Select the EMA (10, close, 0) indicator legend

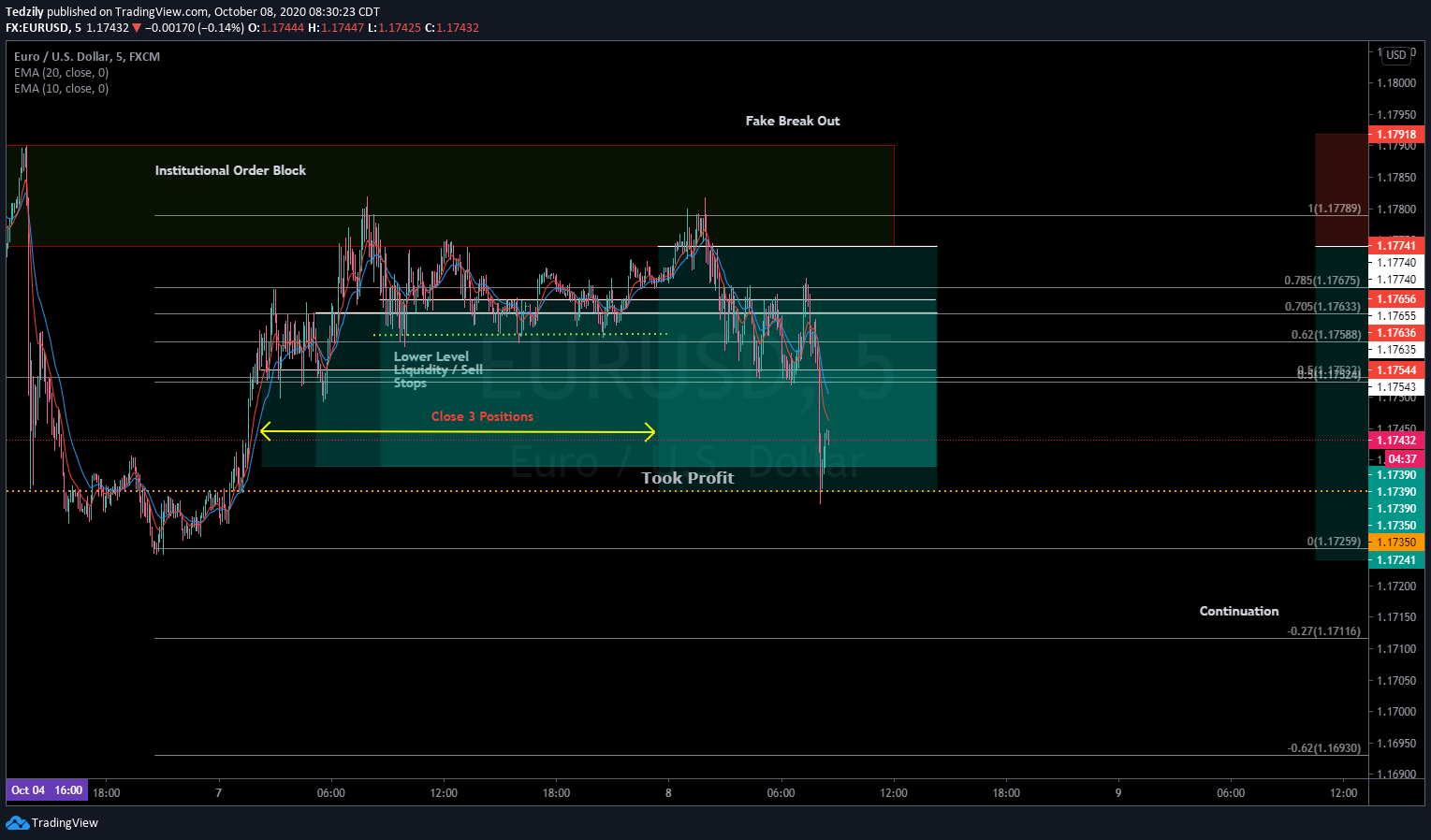coord(61,89)
